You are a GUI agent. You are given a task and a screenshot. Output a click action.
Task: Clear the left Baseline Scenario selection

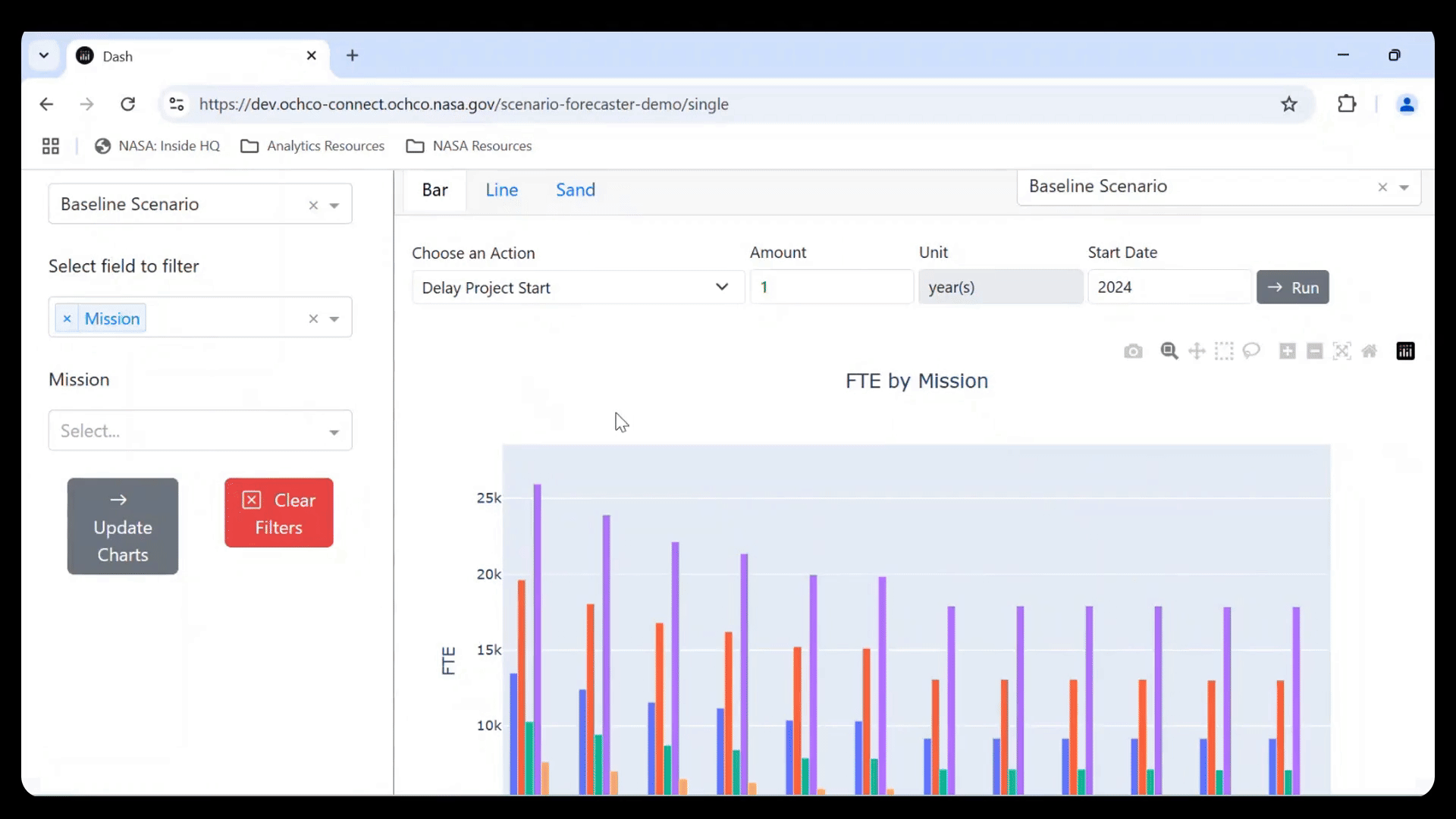tap(313, 206)
